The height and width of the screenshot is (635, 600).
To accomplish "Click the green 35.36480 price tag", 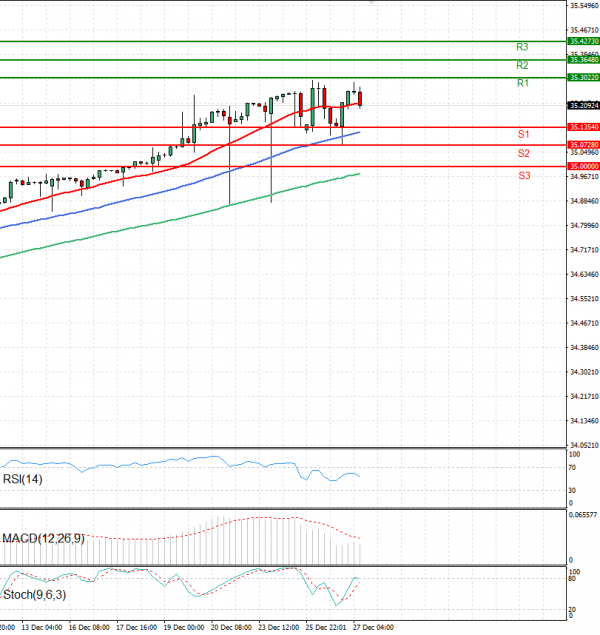I will point(583,60).
